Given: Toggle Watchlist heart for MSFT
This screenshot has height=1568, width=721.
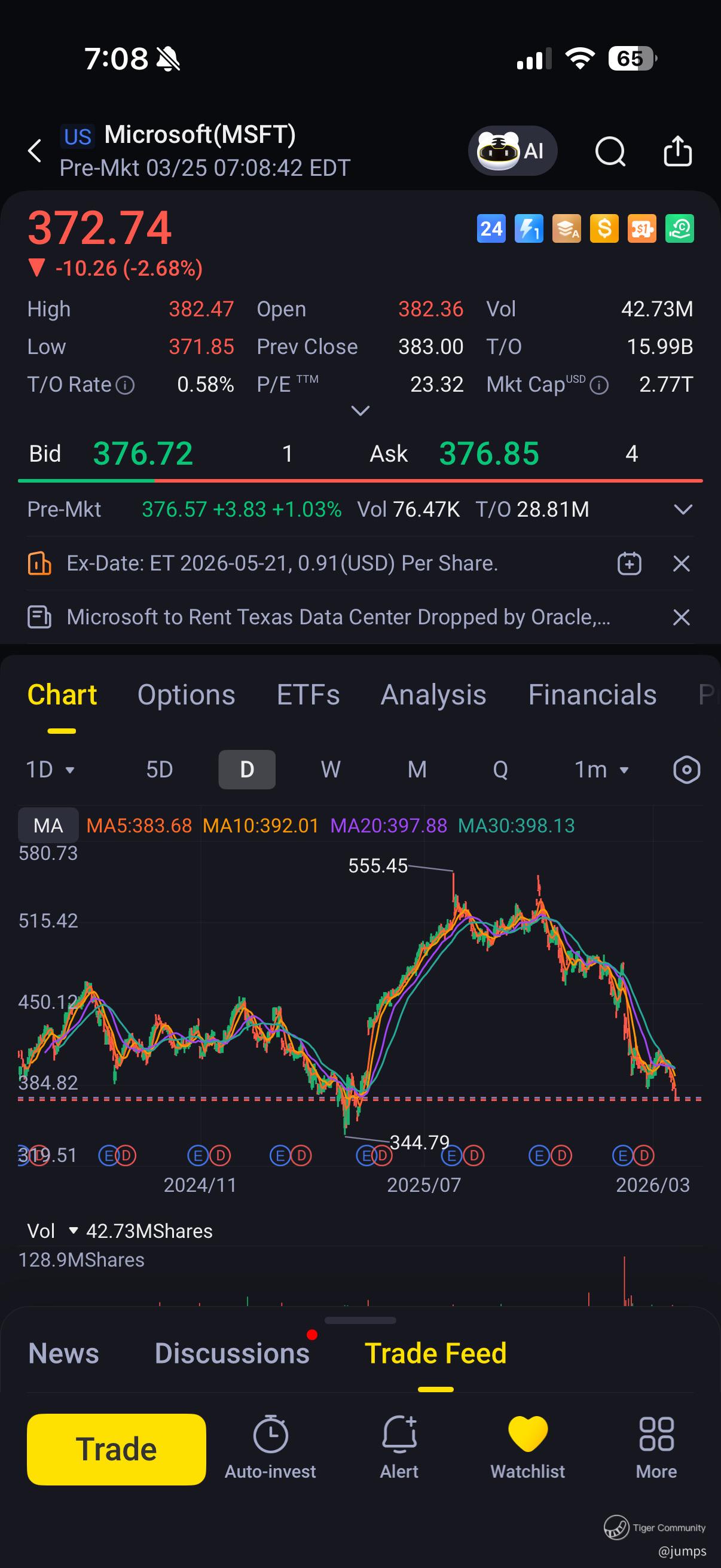Looking at the screenshot, I should (527, 1448).
